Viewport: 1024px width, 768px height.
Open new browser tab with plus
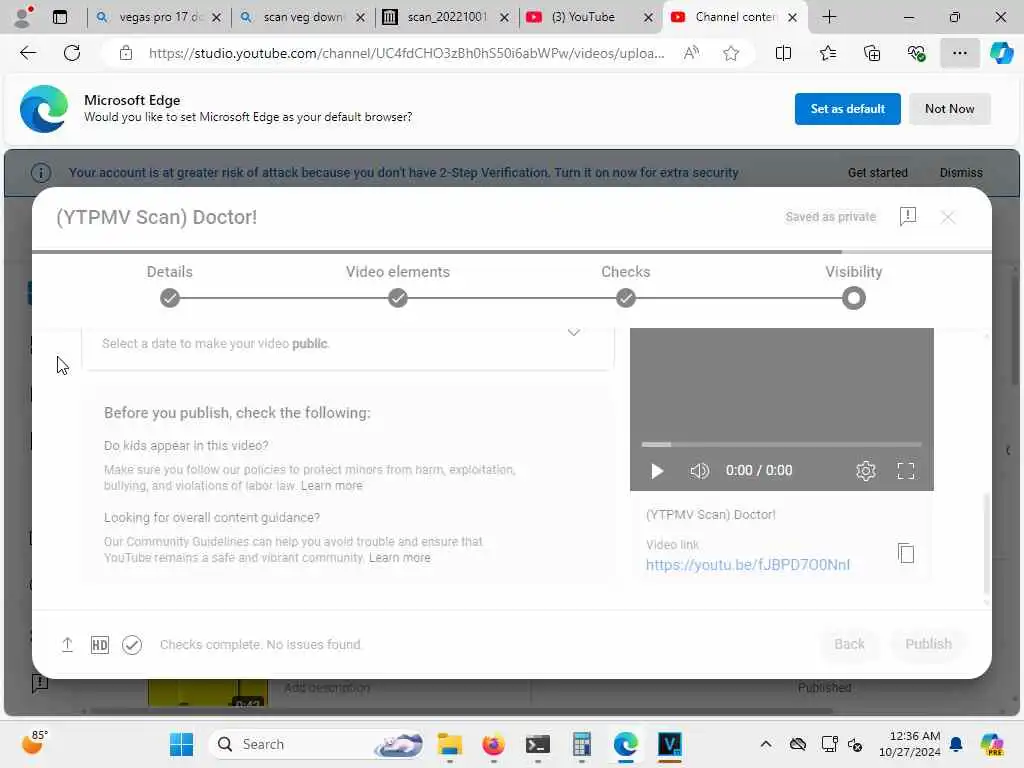(x=829, y=17)
